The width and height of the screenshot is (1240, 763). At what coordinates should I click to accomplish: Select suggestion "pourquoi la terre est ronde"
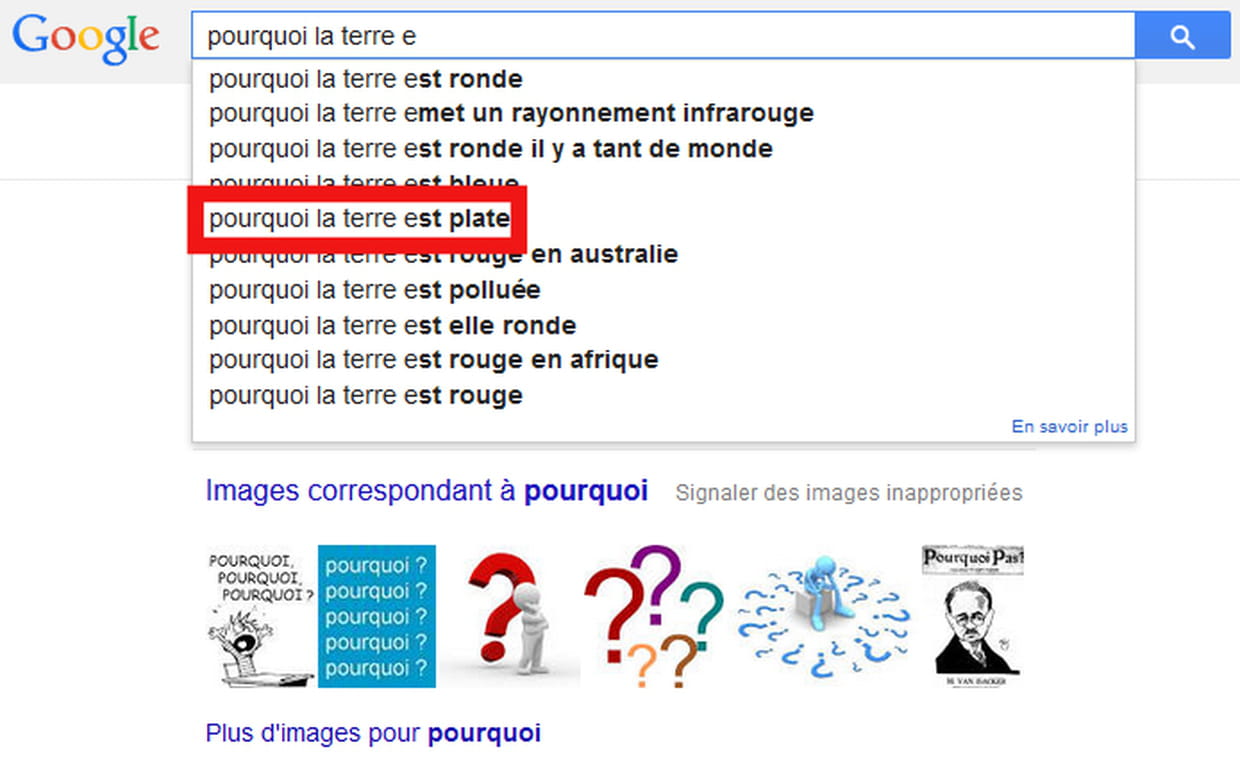tap(663, 78)
